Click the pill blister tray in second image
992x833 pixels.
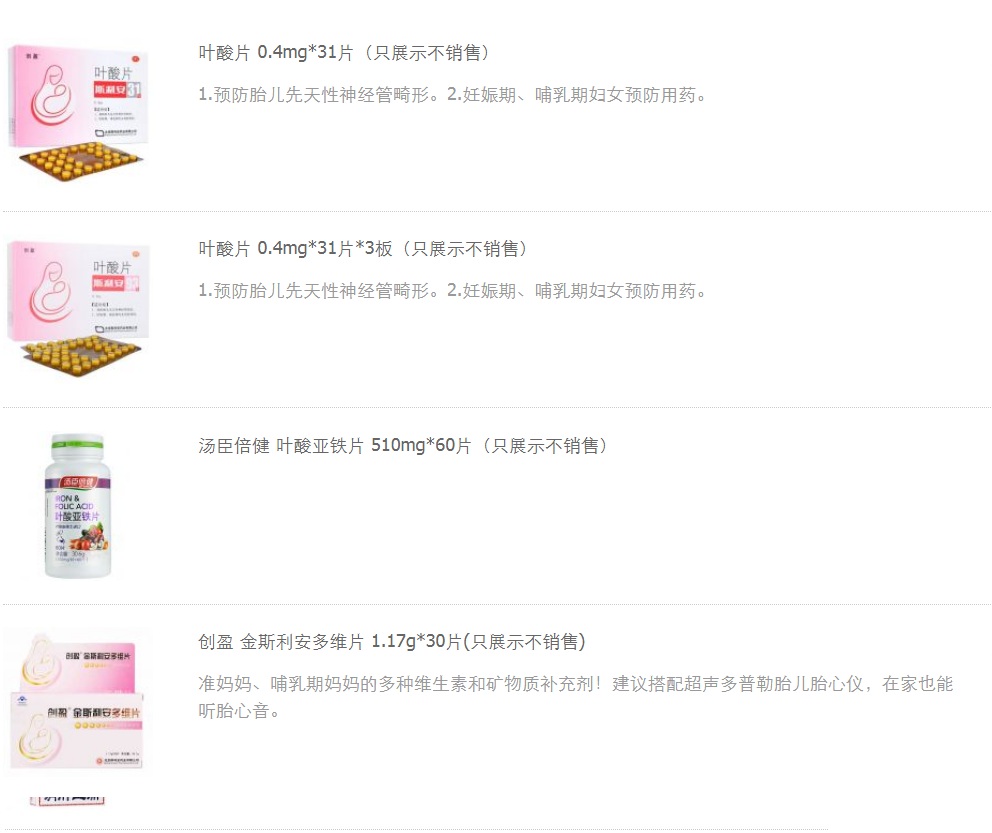80,357
